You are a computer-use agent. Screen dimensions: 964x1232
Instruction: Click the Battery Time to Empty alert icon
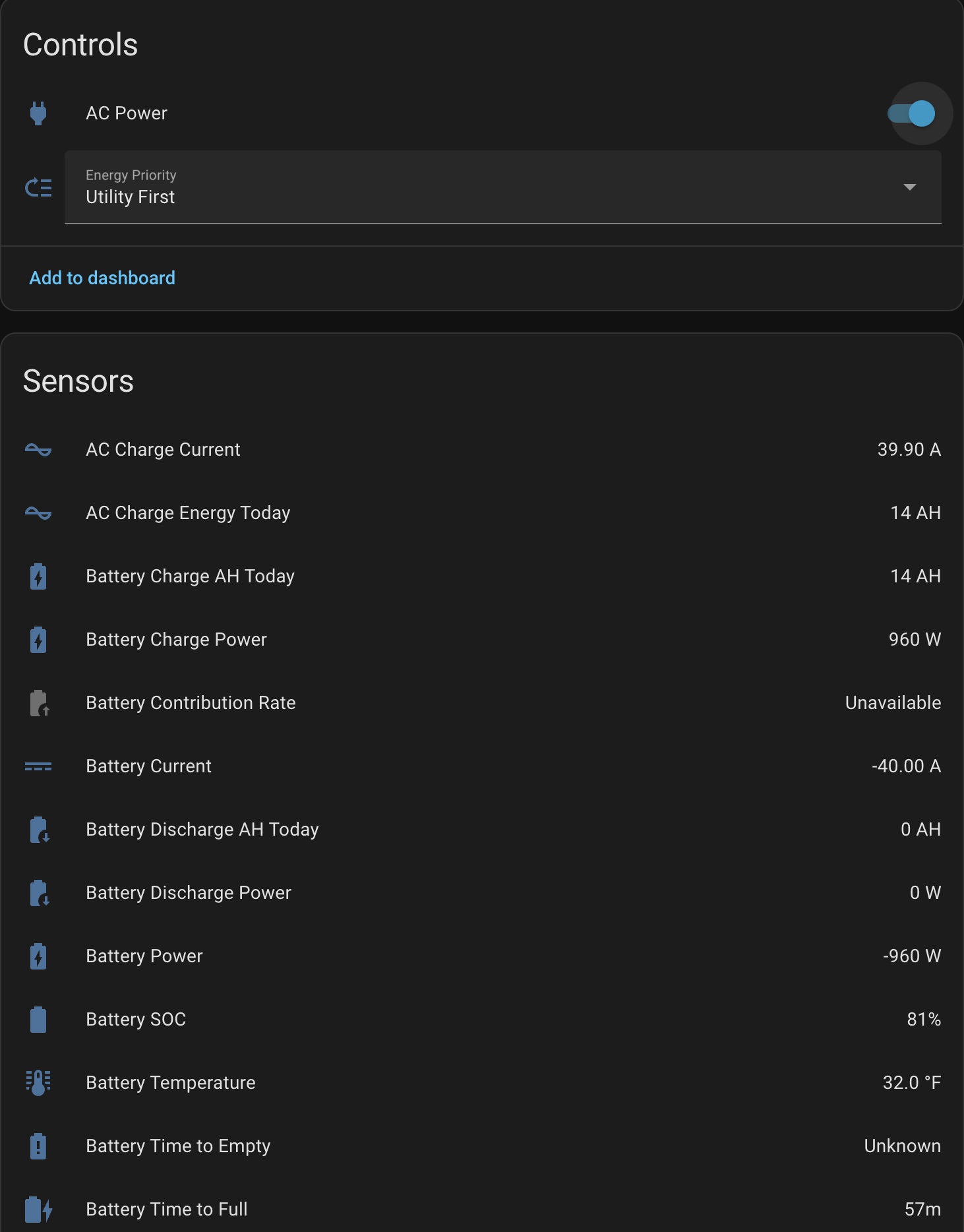(x=38, y=1146)
